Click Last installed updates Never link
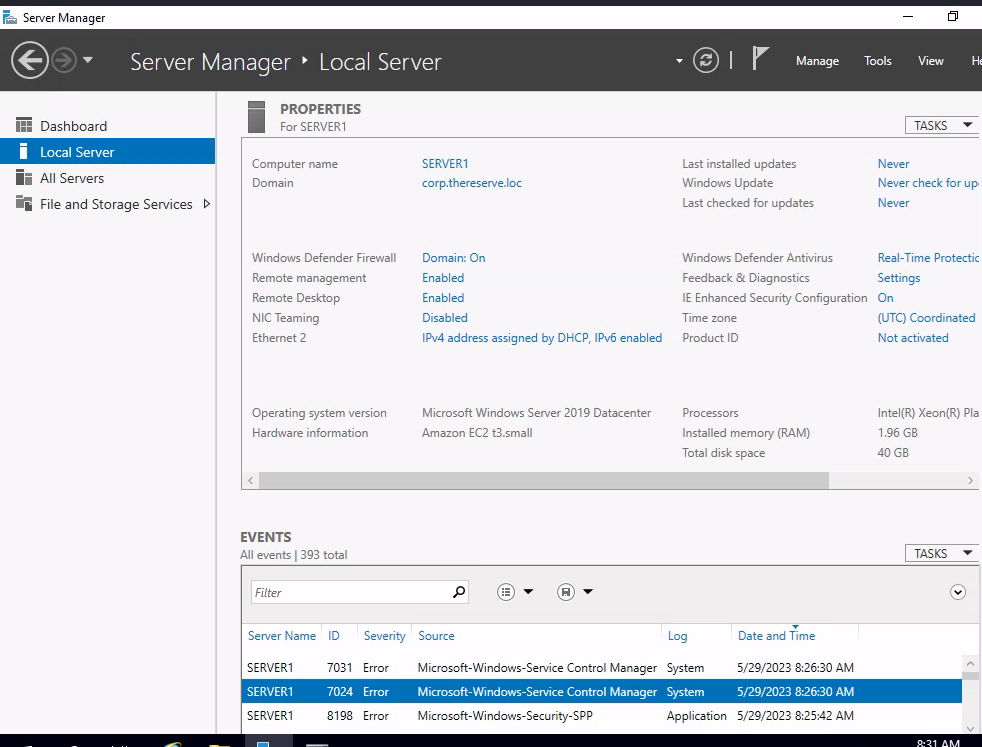 click(893, 163)
